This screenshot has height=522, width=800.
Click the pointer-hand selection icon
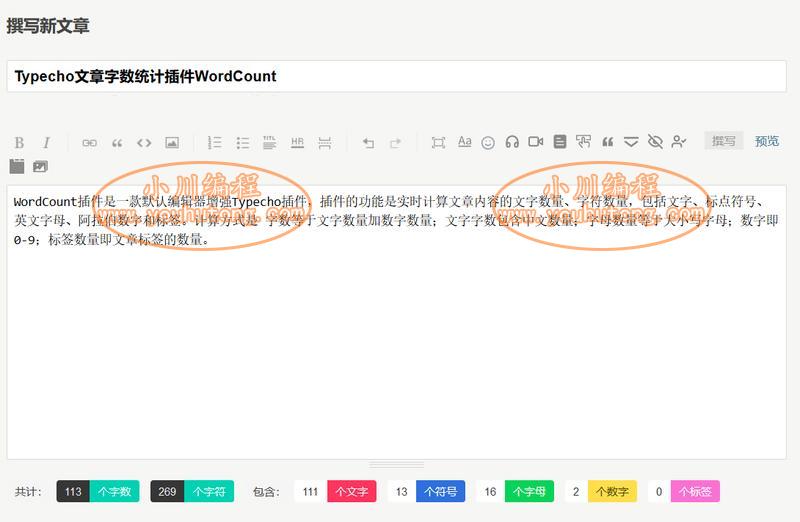pos(583,141)
